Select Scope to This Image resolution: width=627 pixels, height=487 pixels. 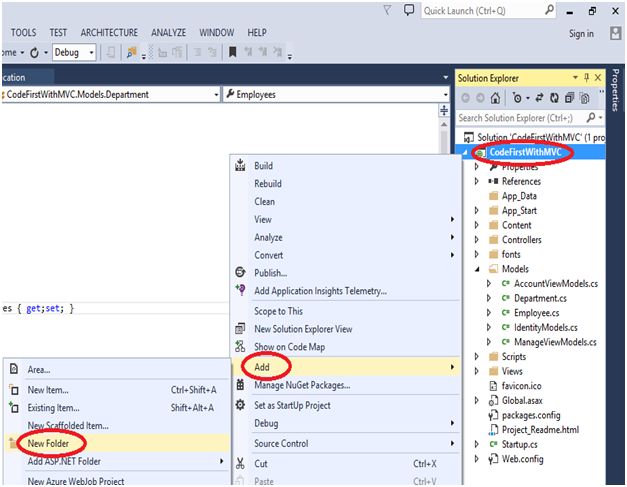click(346, 311)
